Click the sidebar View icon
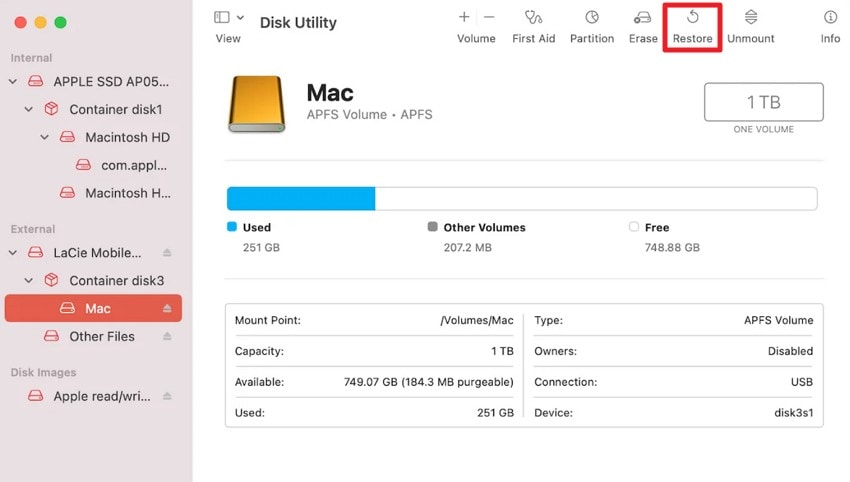The image size is (850, 482). point(222,17)
